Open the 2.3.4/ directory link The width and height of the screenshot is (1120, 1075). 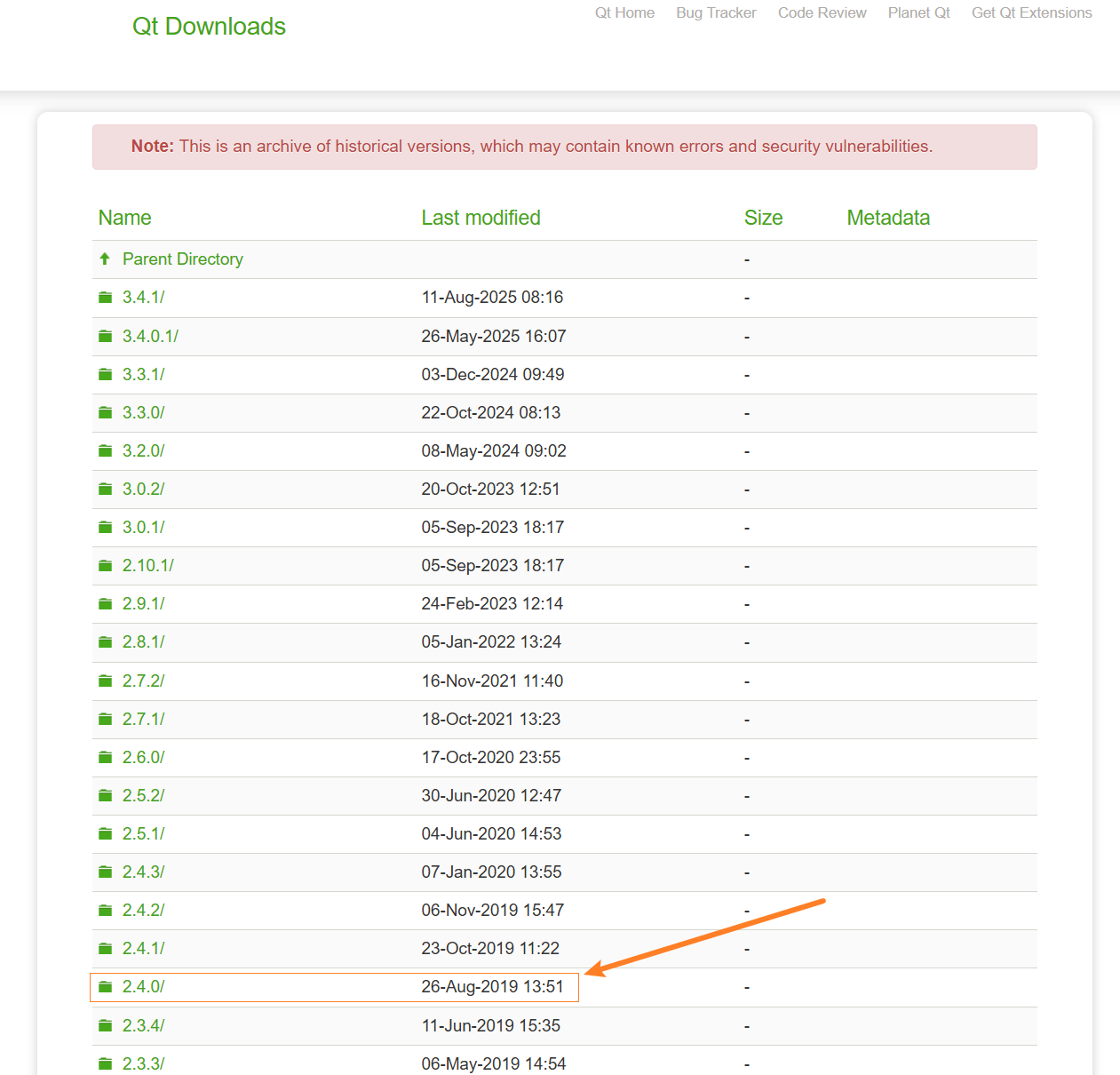click(144, 1025)
